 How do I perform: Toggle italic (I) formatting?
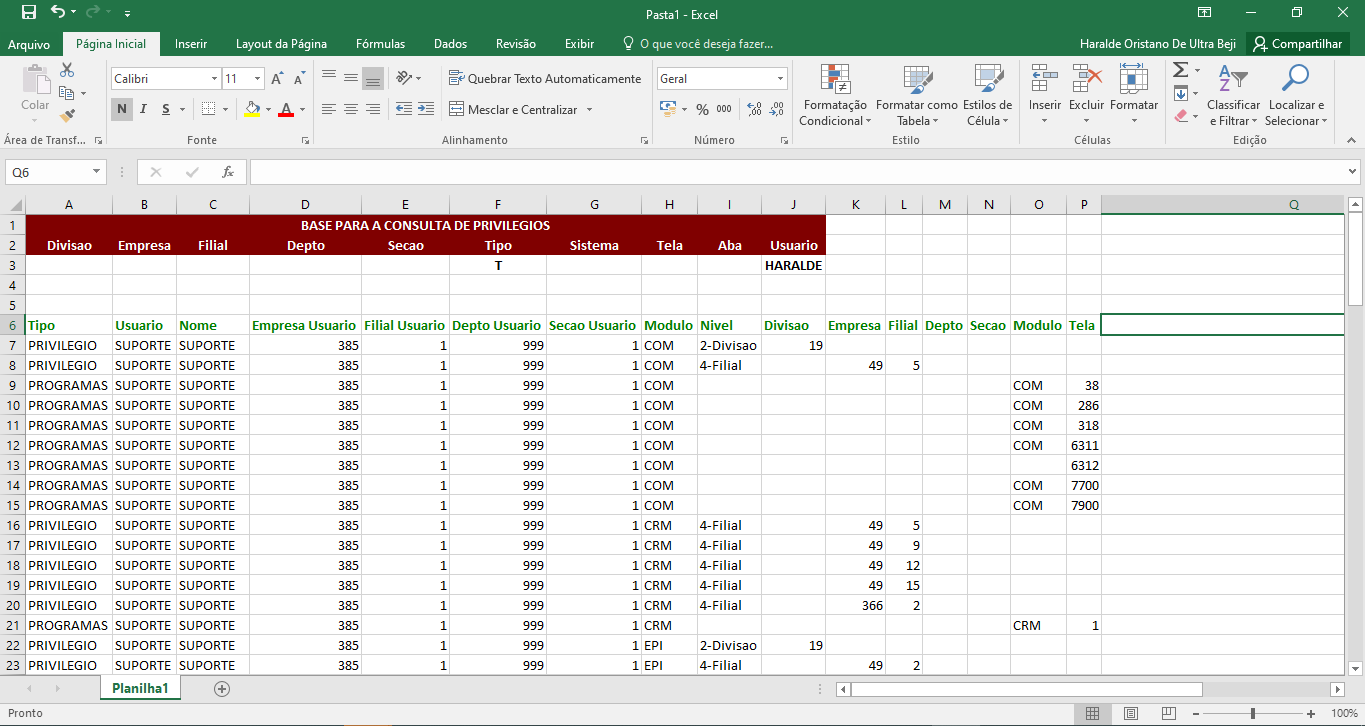point(143,109)
